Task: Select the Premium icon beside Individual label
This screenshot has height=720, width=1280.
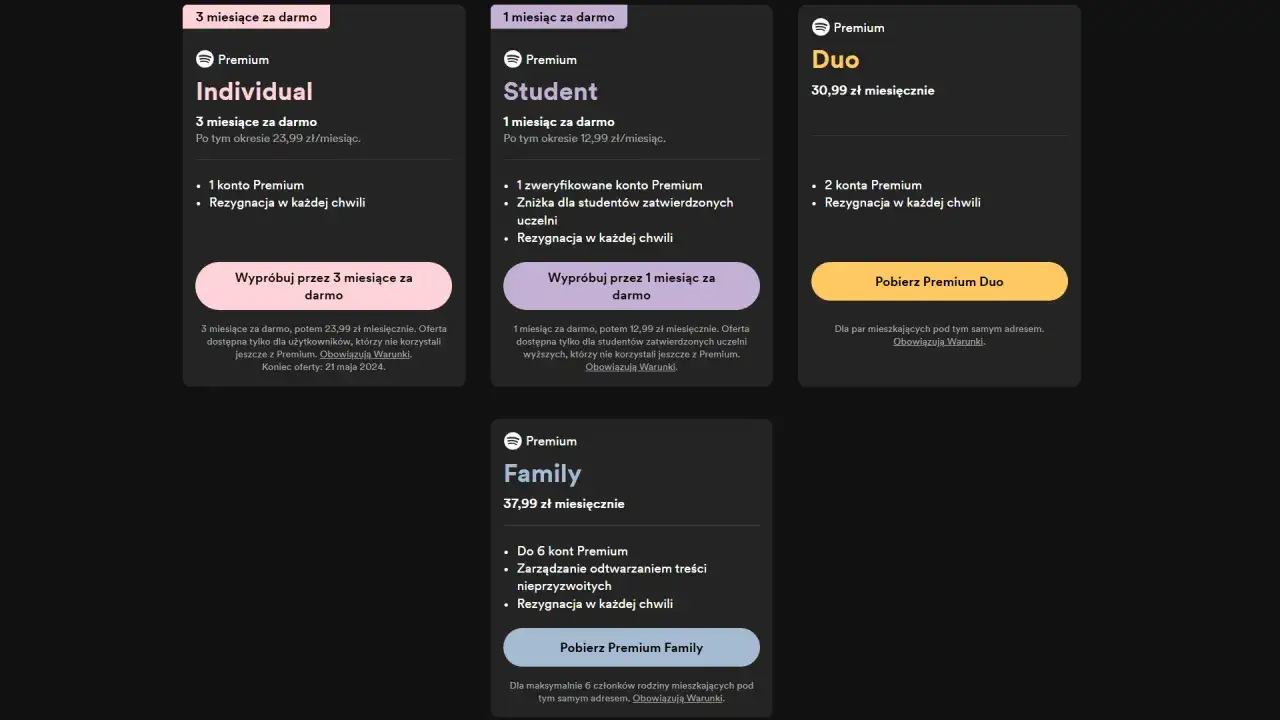Action: 204,59
